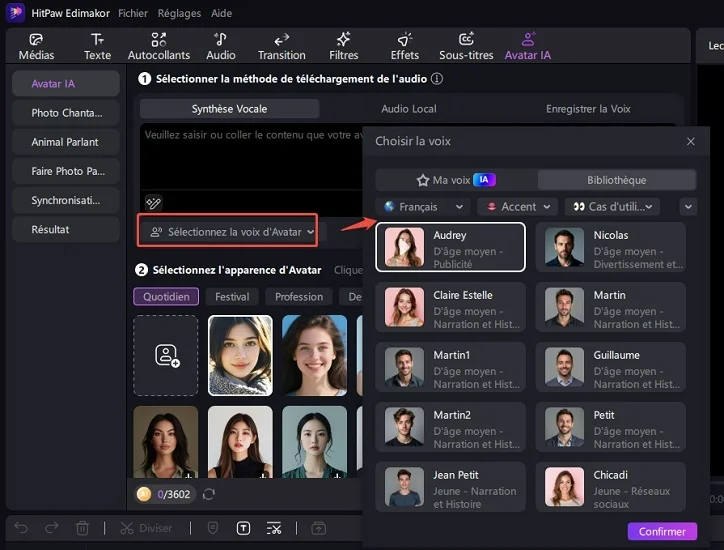Click the refresh credits icon

pos(209,494)
